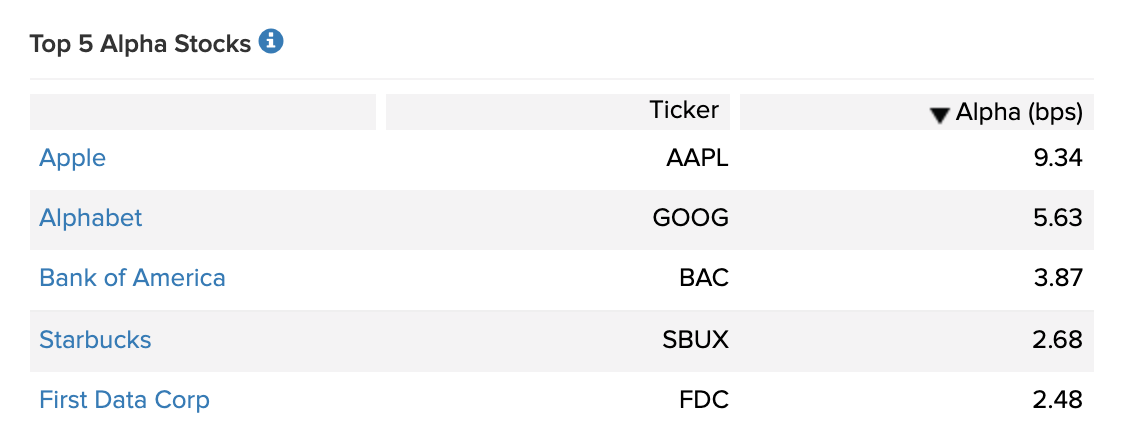Screen dimensions: 1126x432
Task: Select the SBUX ticker cell
Action: point(695,339)
